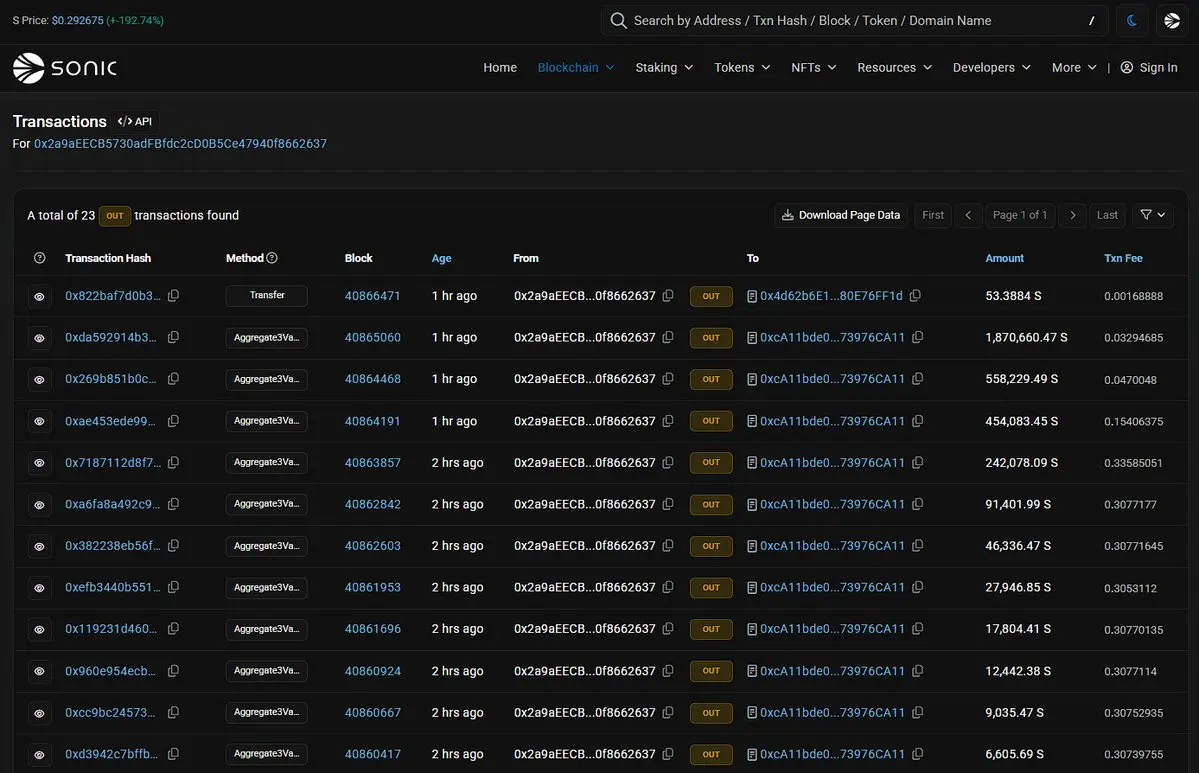The height and width of the screenshot is (773, 1199).
Task: Click the help icon in table header
Action: 40,258
